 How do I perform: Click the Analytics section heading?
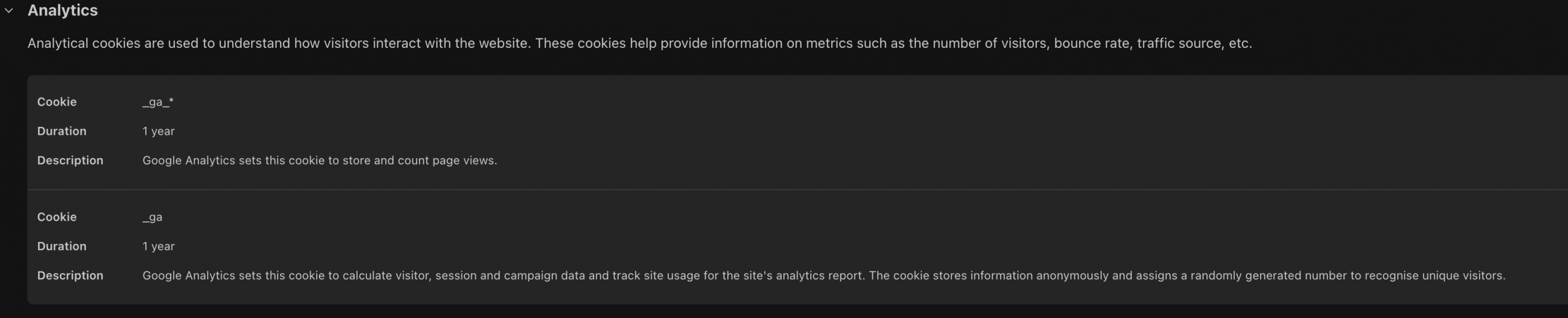62,10
